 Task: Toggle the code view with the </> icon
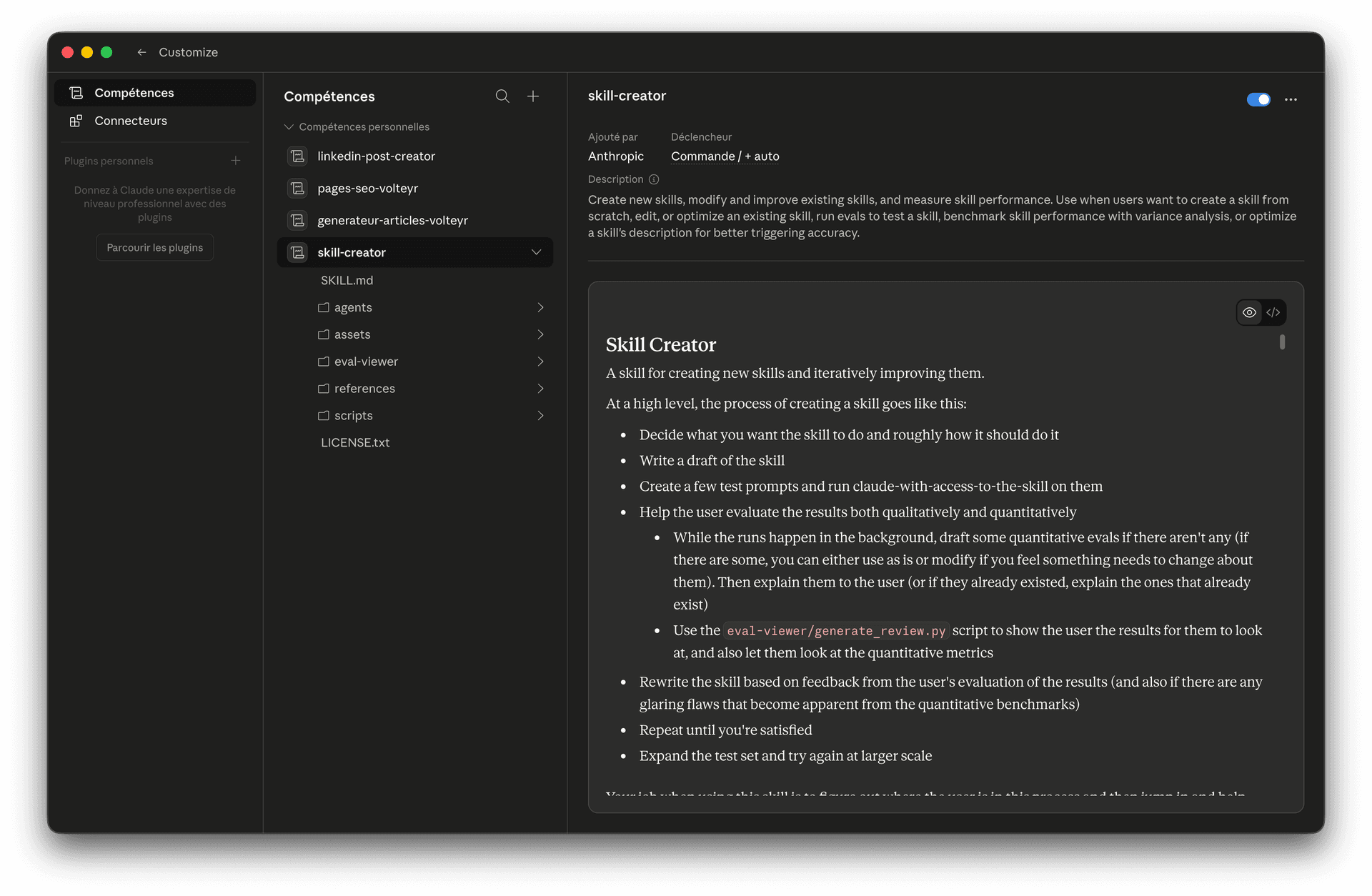pyautogui.click(x=1274, y=312)
